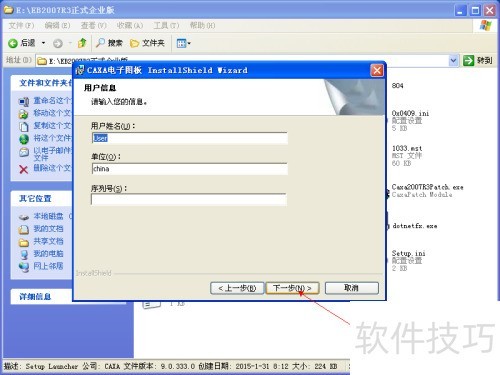
Task: Click the File and Folder Tasks header
Action: [x=41, y=83]
